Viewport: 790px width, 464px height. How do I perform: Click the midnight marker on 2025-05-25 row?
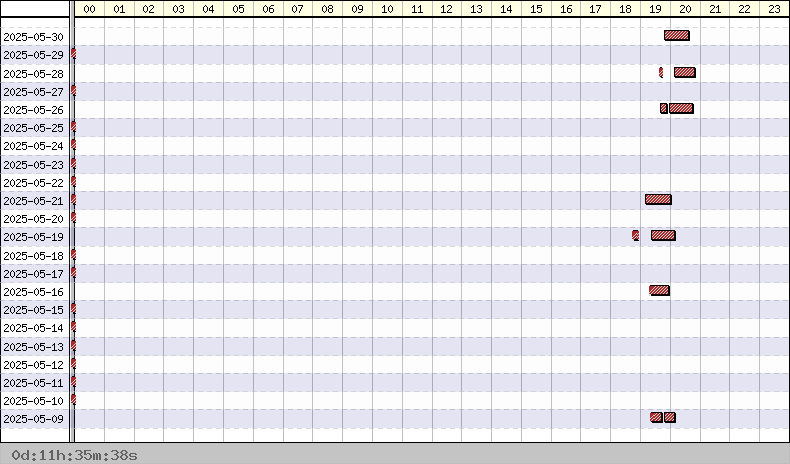74,126
